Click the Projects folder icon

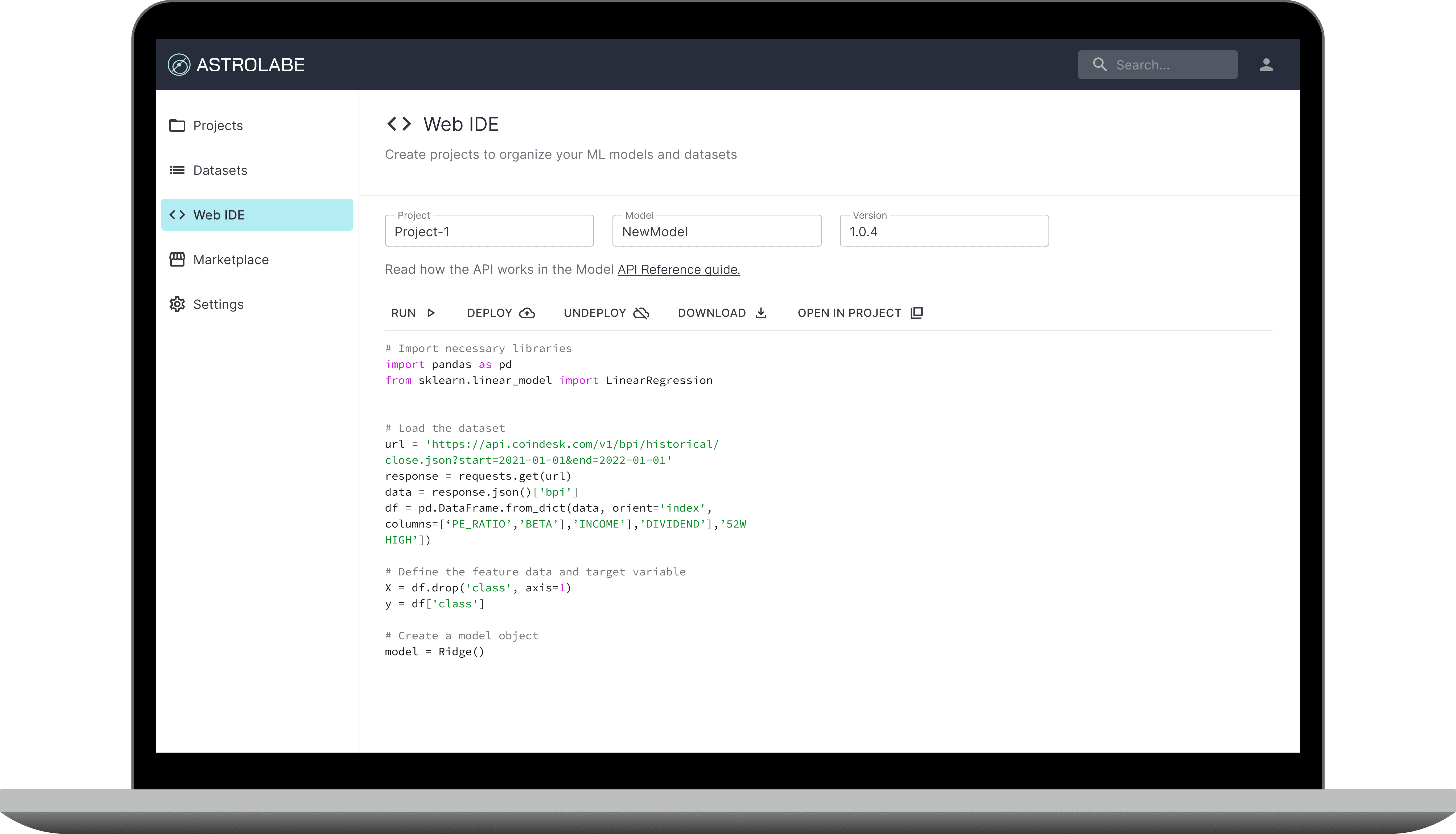177,126
